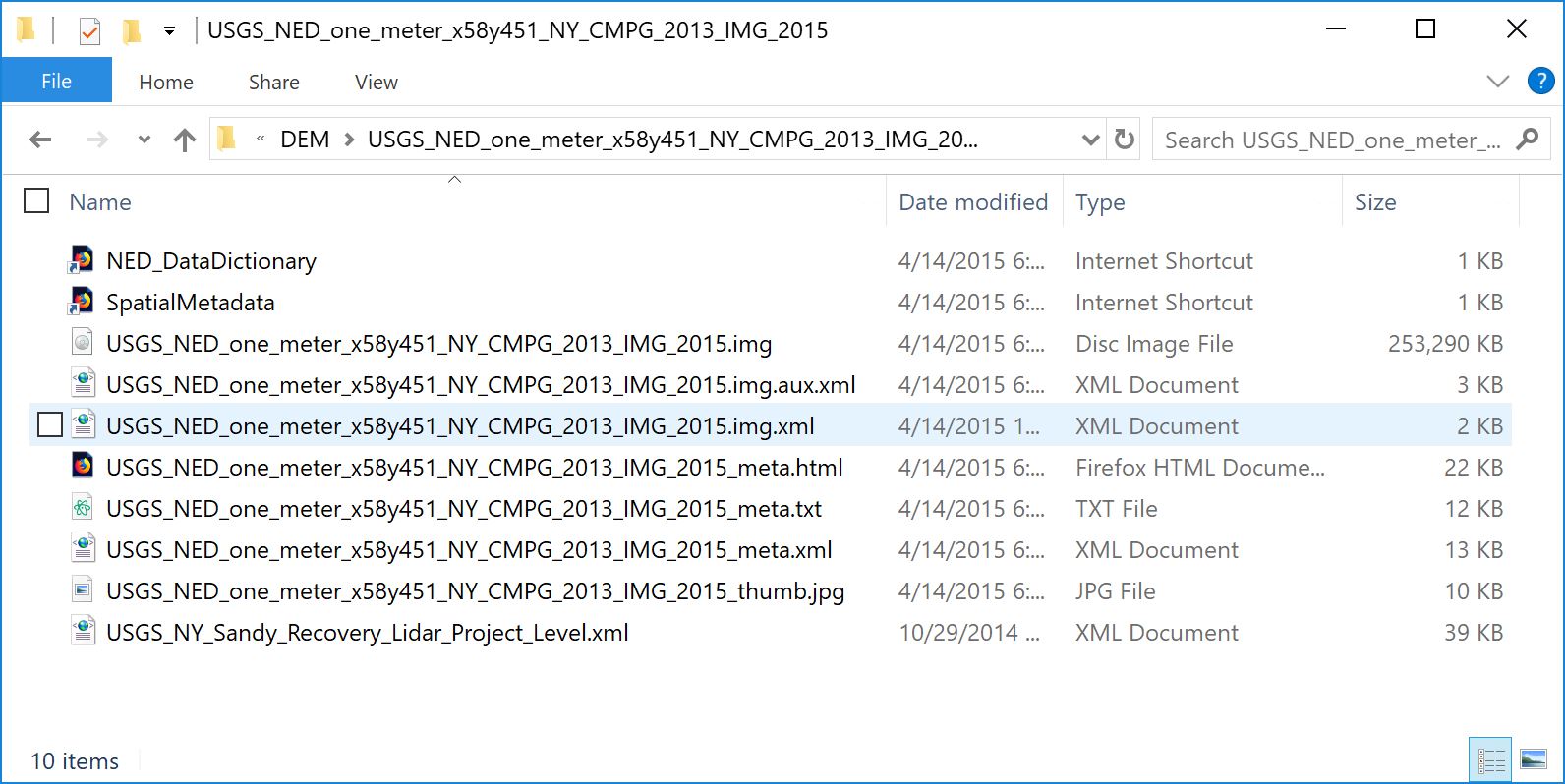Click the disc image .img file icon

(x=83, y=343)
